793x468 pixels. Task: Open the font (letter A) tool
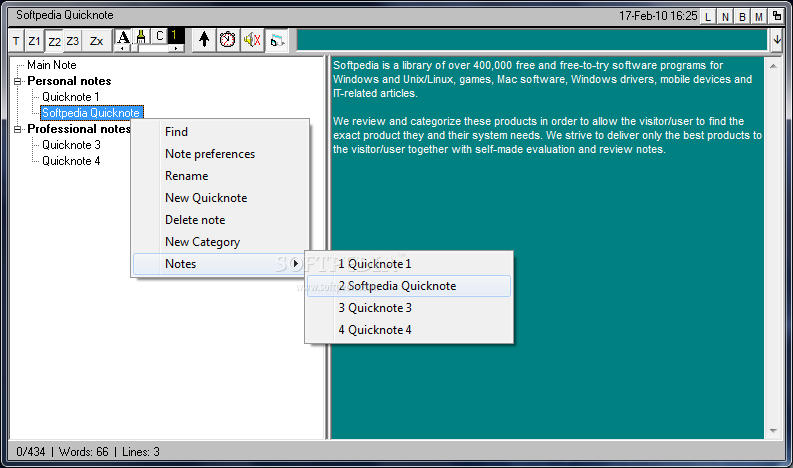click(123, 37)
